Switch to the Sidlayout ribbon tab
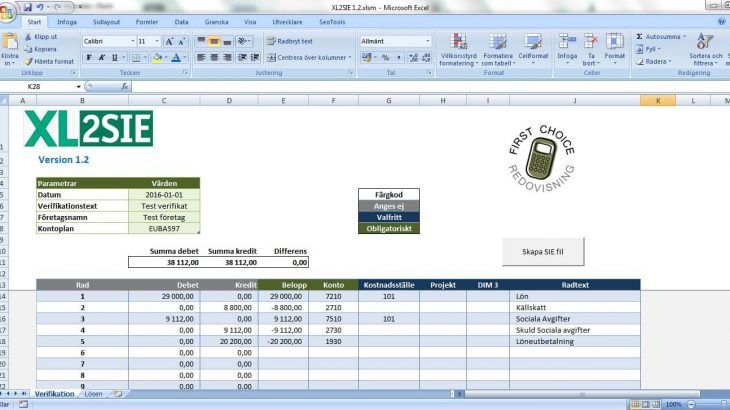This screenshot has height=410, width=730. pos(106,22)
